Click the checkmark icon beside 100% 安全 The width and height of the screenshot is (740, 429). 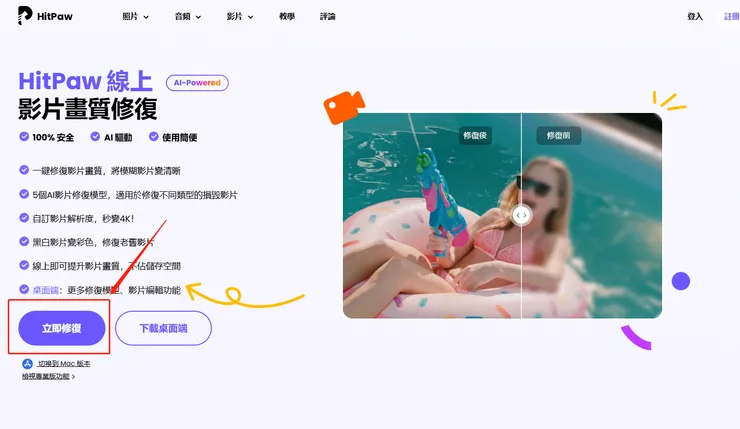click(24, 137)
